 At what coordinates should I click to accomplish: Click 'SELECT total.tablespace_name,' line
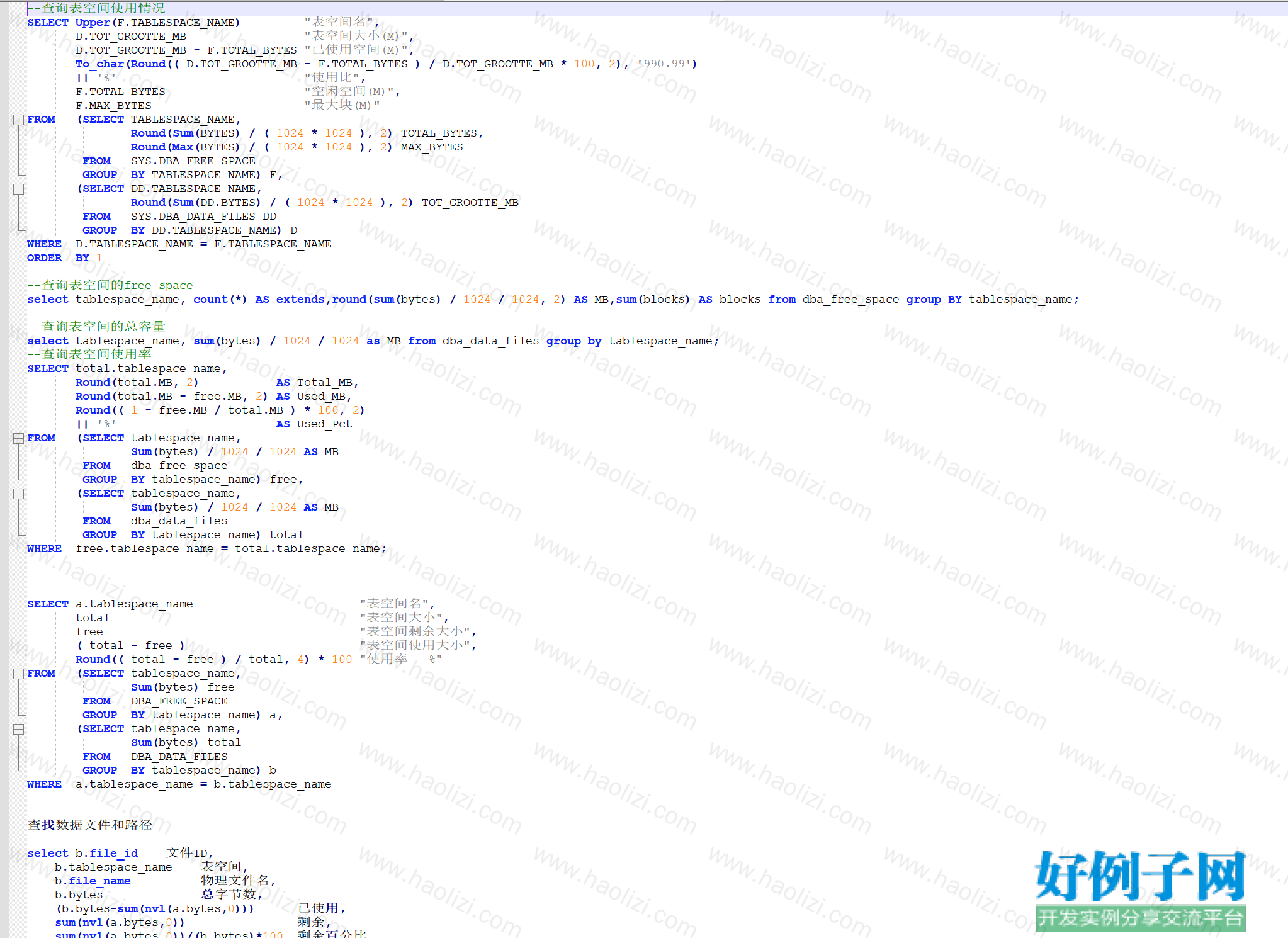coord(127,369)
